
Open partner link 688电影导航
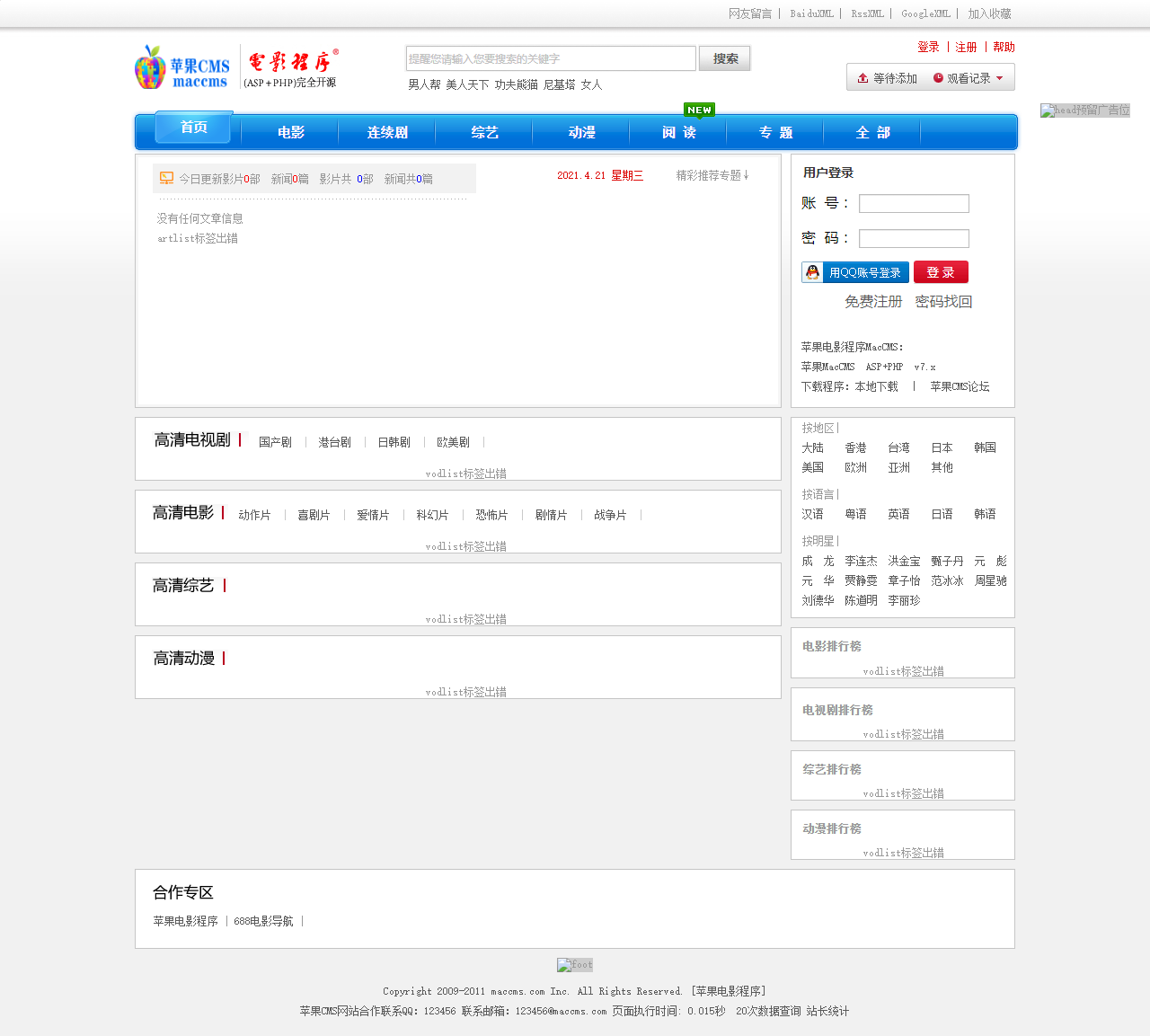pyautogui.click(x=263, y=921)
